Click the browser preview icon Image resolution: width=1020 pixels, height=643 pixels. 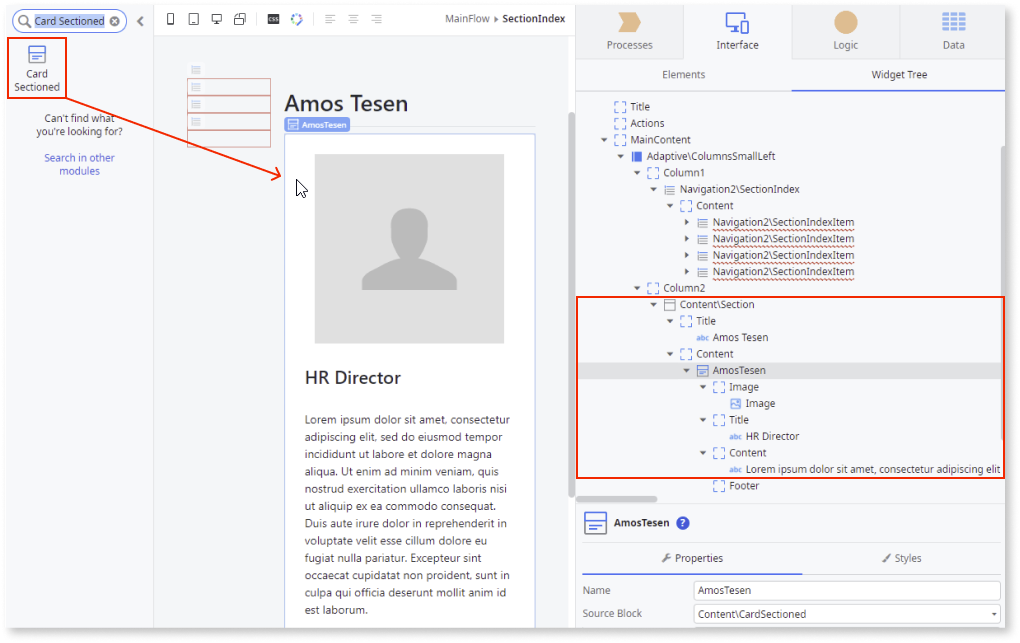(297, 19)
